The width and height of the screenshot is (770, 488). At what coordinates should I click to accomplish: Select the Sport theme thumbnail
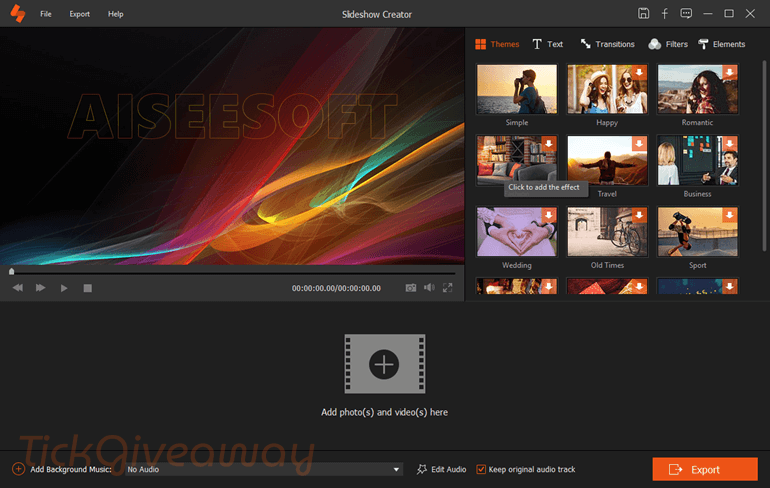[x=697, y=231]
